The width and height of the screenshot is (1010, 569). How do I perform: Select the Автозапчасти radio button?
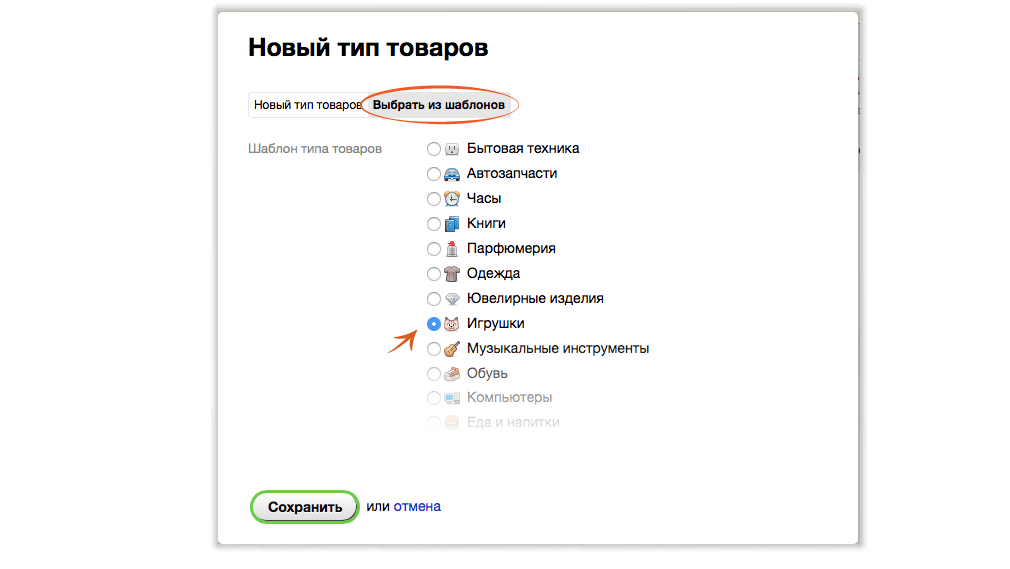[x=434, y=174]
